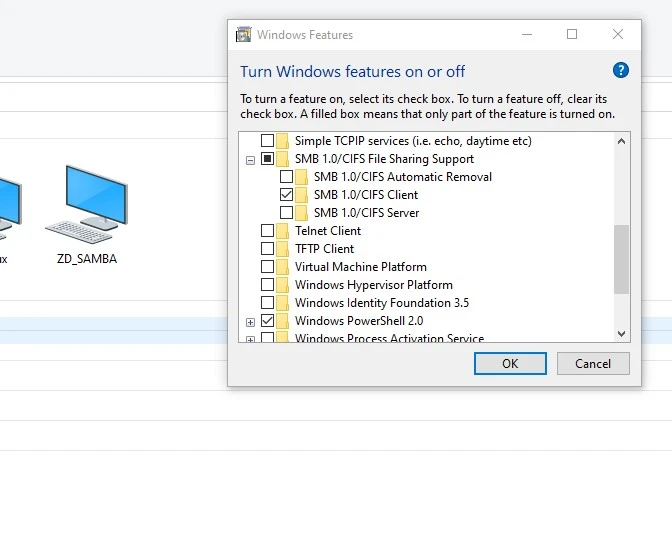Image resolution: width=672 pixels, height=540 pixels.
Task: Click folder icon next to Telnet Client
Action: 282,231
